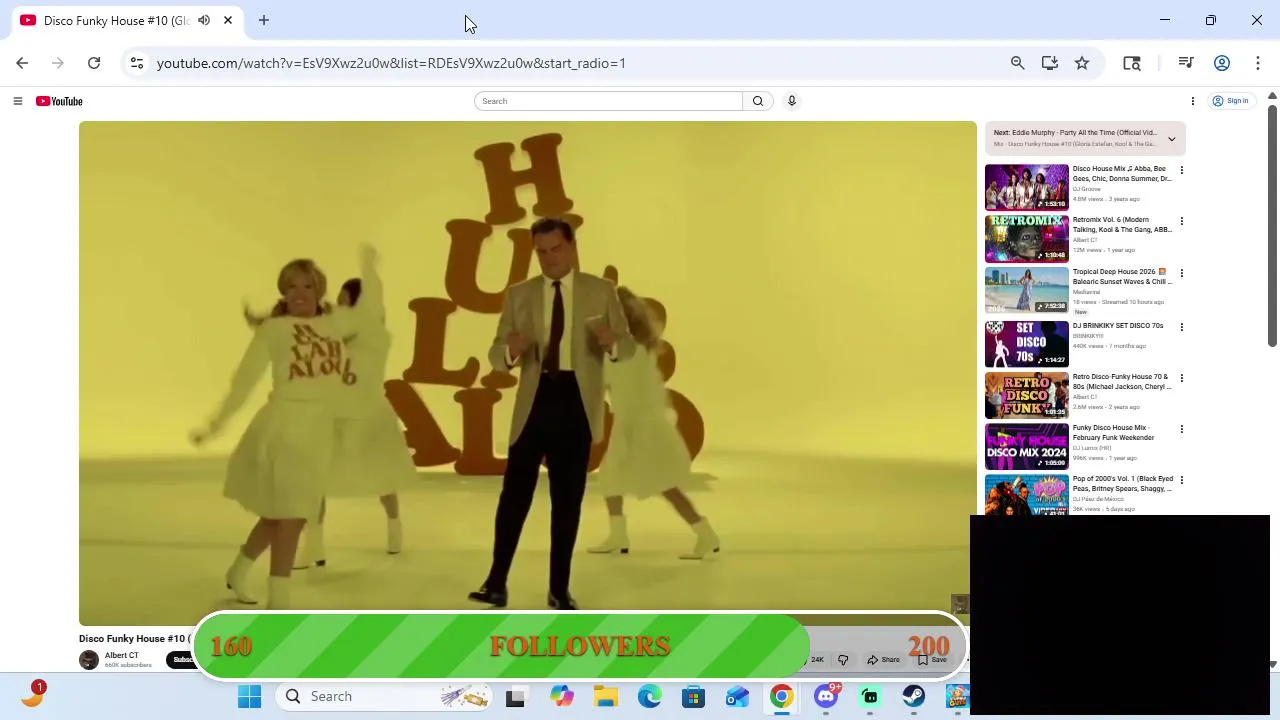Viewport: 1280px width, 720px height.
Task: Open page zoom magnifier in address bar
Action: coord(1018,63)
